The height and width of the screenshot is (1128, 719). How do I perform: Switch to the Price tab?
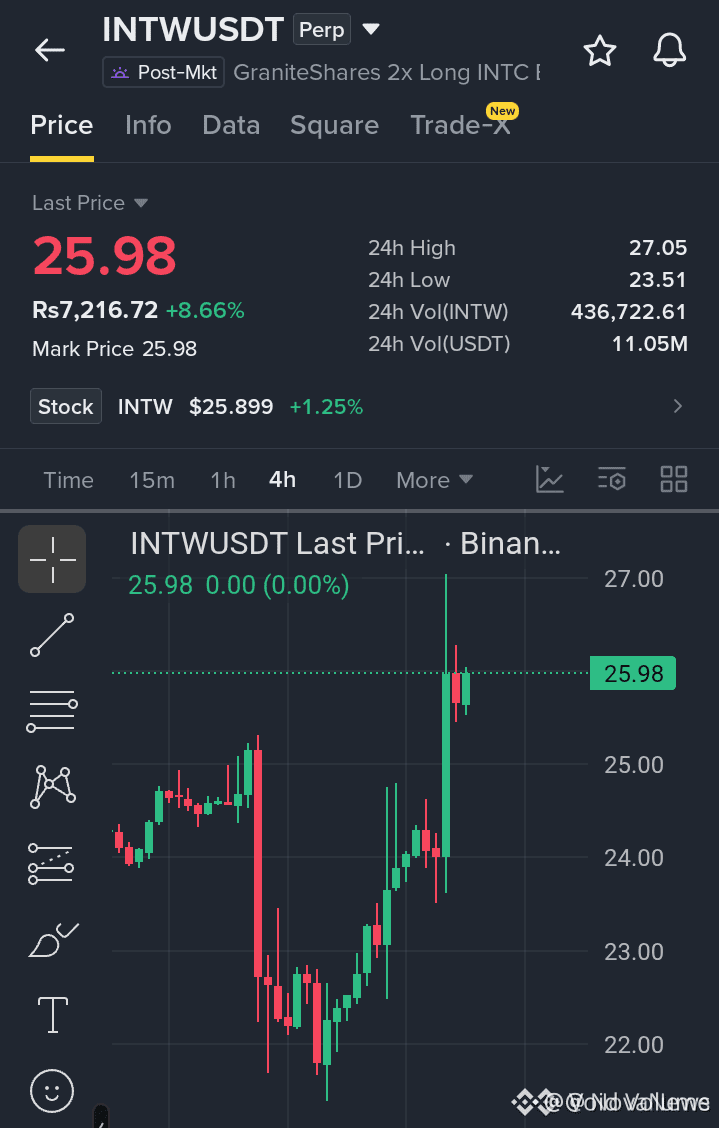(x=62, y=125)
